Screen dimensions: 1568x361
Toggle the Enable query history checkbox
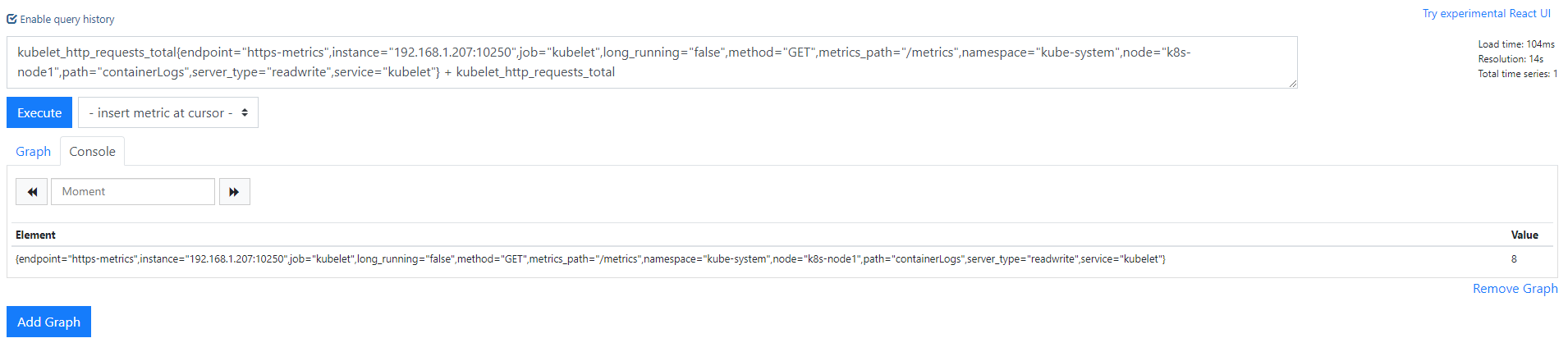point(12,19)
